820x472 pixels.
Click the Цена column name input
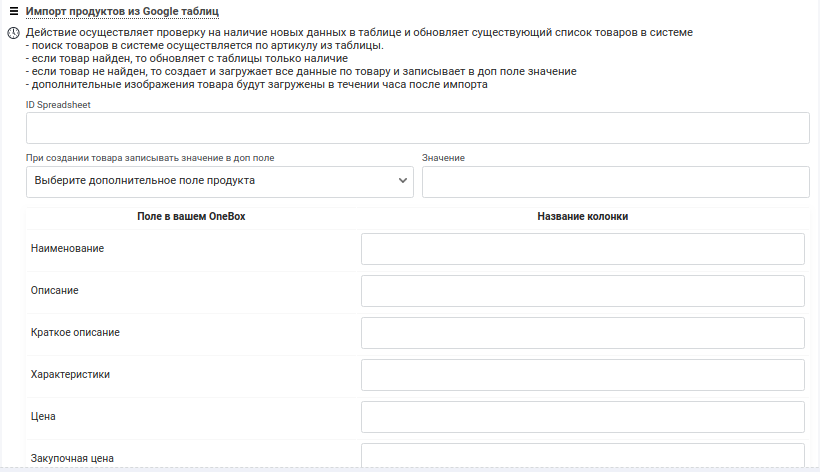coord(583,417)
